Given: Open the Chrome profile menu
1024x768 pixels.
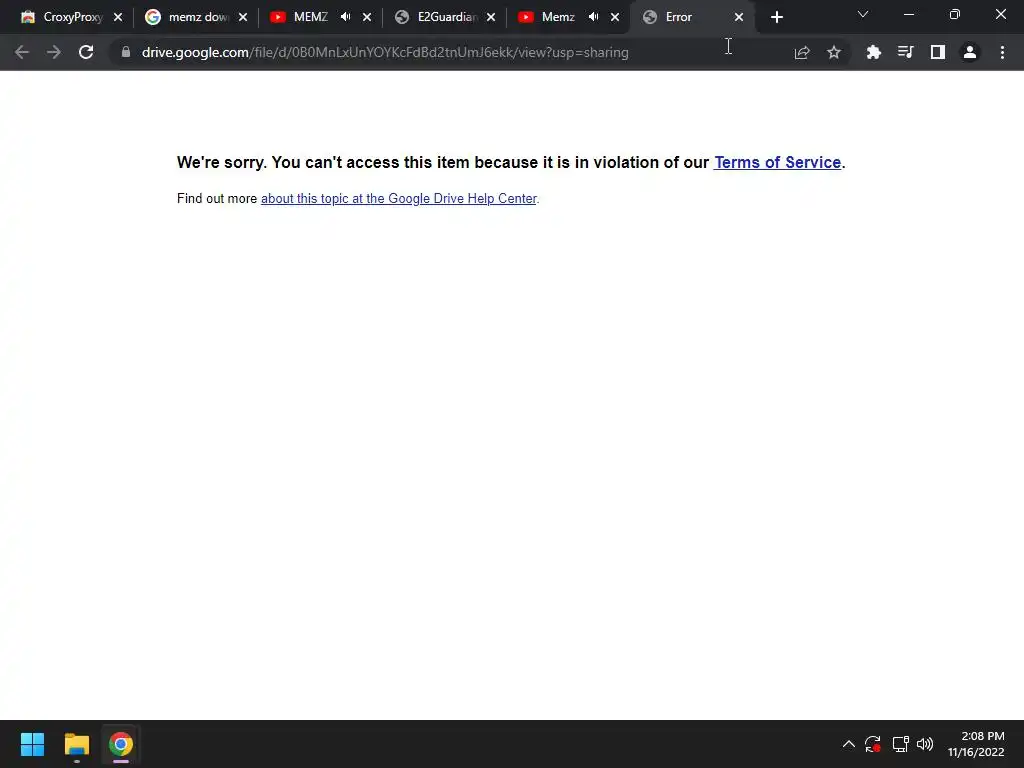Looking at the screenshot, I should (x=970, y=52).
